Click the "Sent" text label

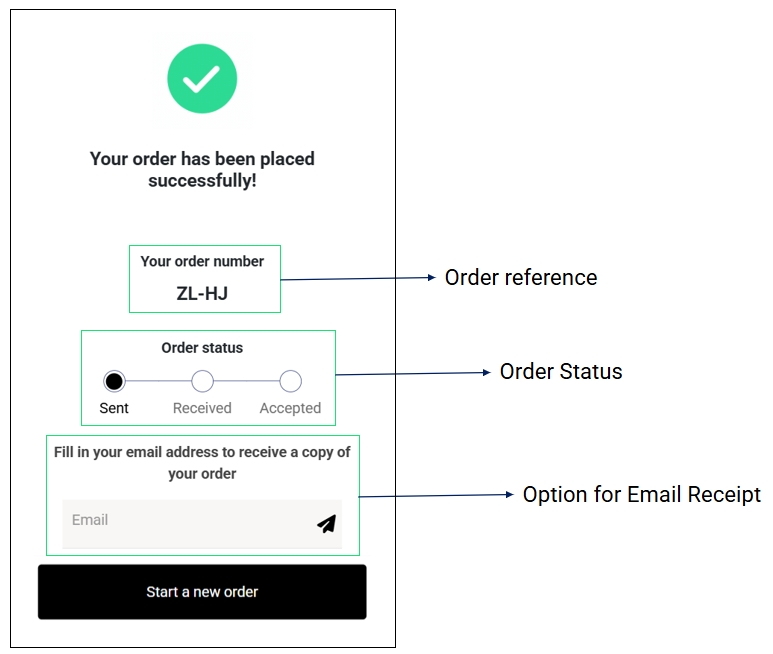pos(114,408)
